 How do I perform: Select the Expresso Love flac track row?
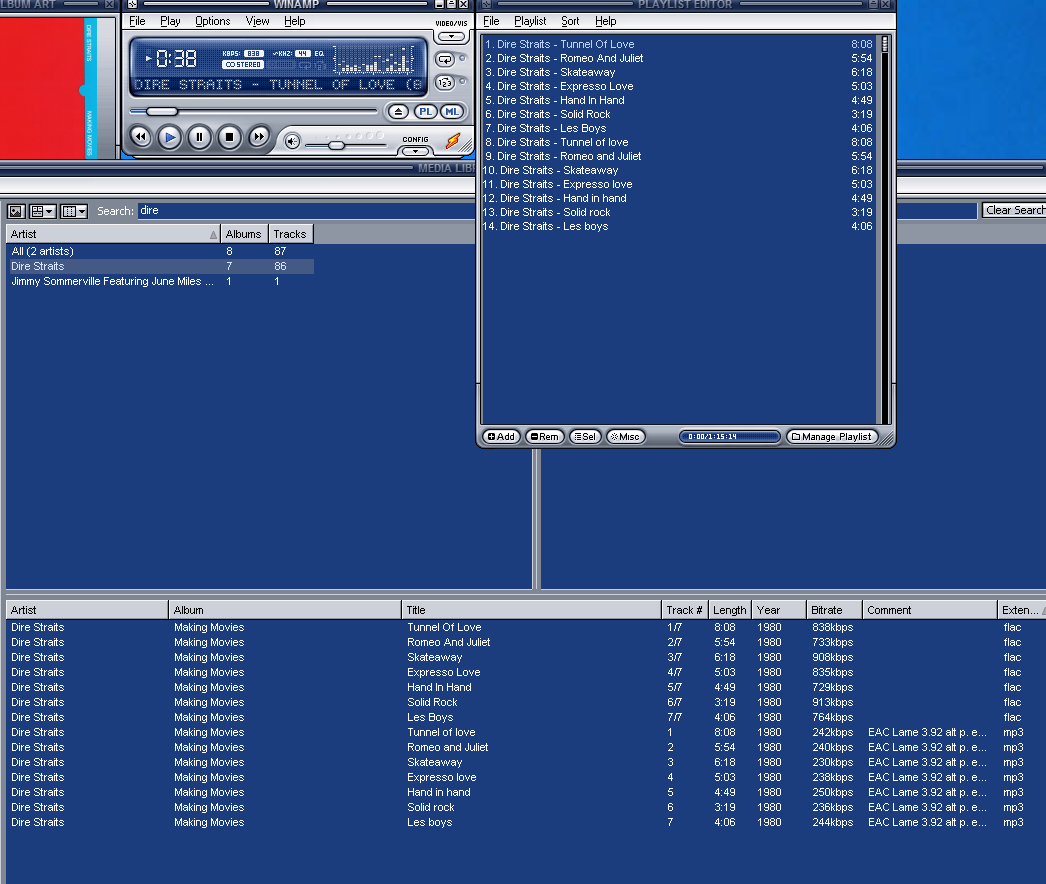(x=524, y=673)
